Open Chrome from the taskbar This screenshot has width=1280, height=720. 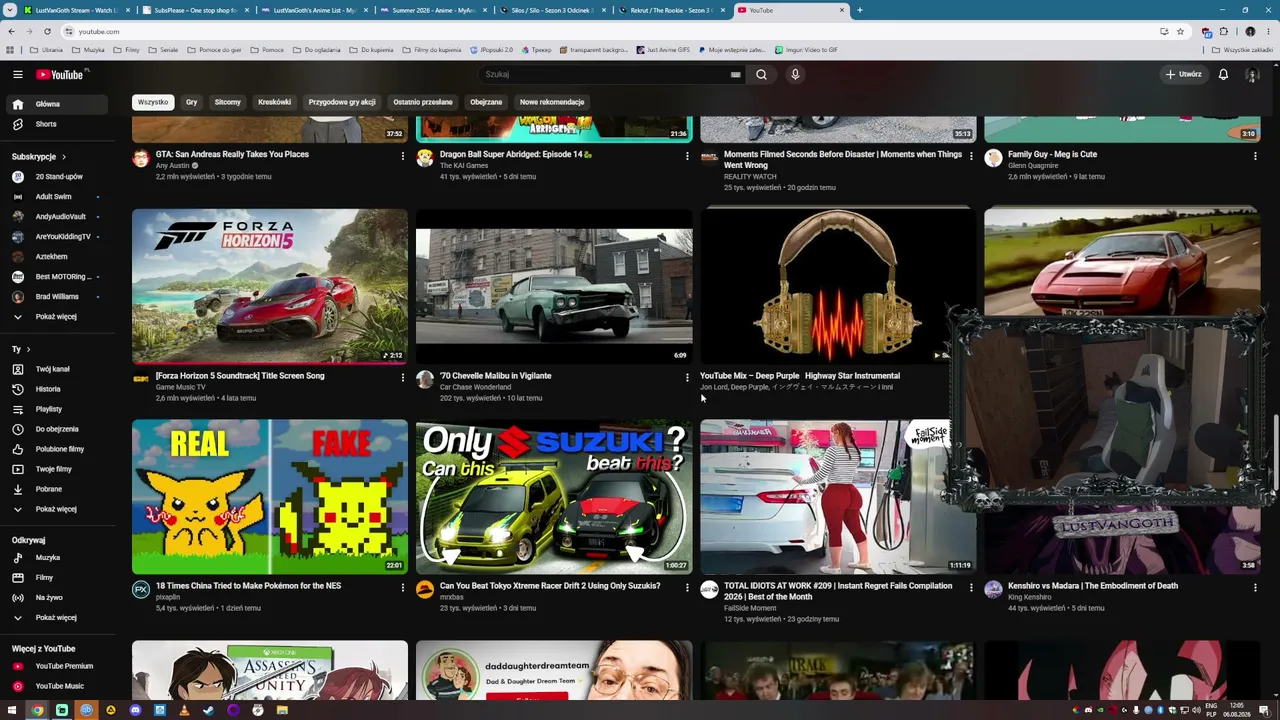click(37, 710)
